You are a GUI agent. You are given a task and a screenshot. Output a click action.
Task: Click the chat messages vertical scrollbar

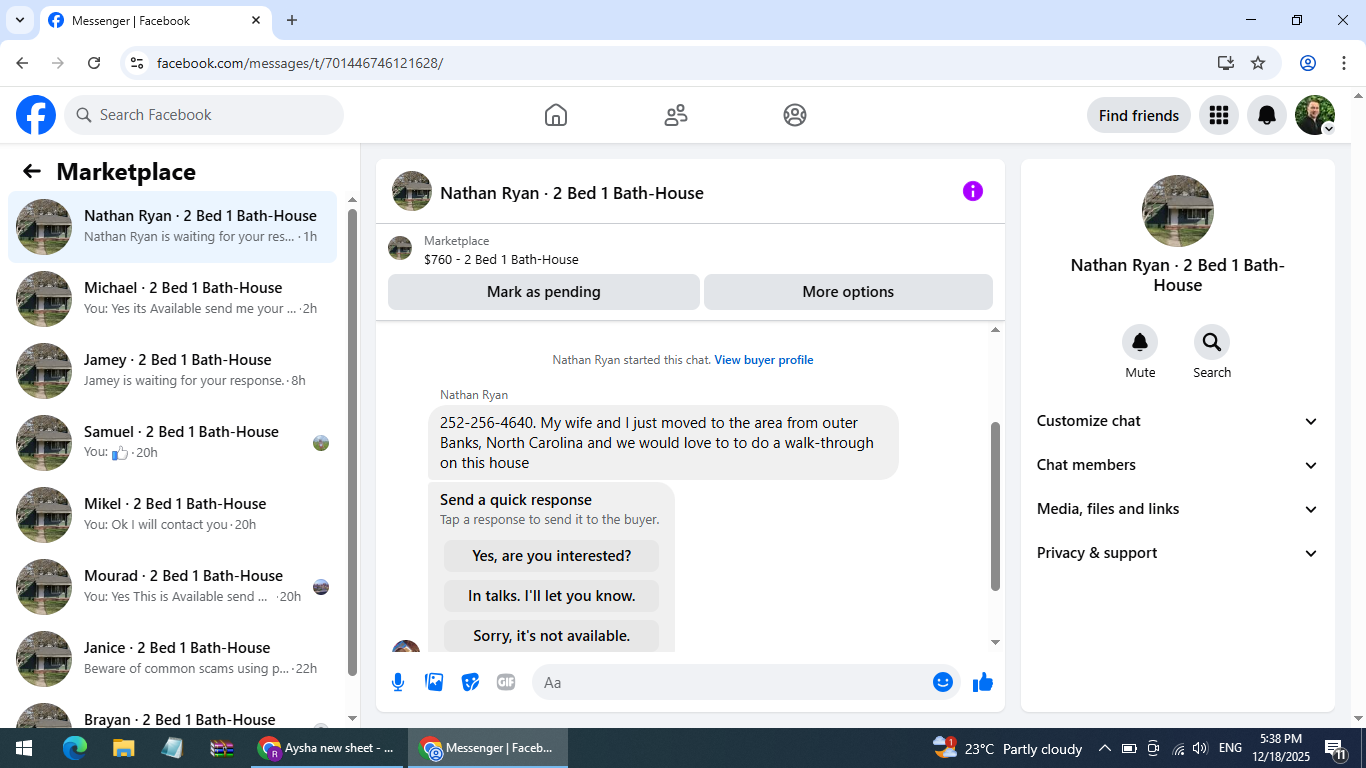[995, 506]
